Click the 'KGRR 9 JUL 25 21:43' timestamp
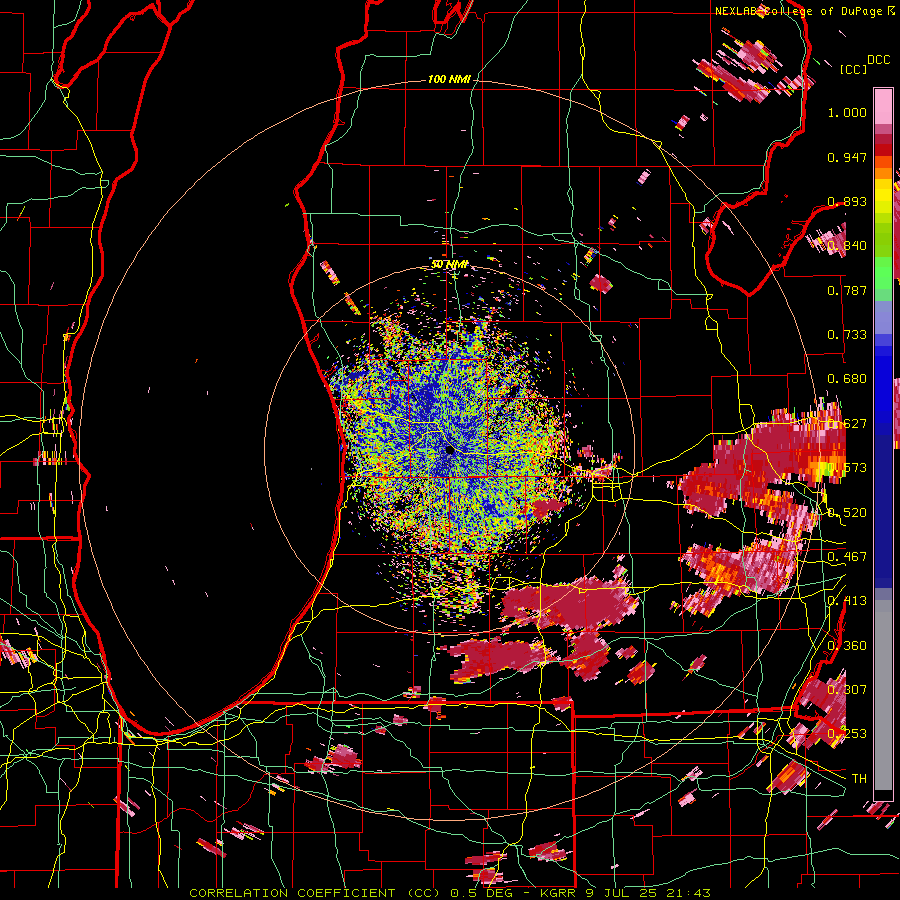Screen dimensions: 900x900 pyautogui.click(x=626, y=893)
